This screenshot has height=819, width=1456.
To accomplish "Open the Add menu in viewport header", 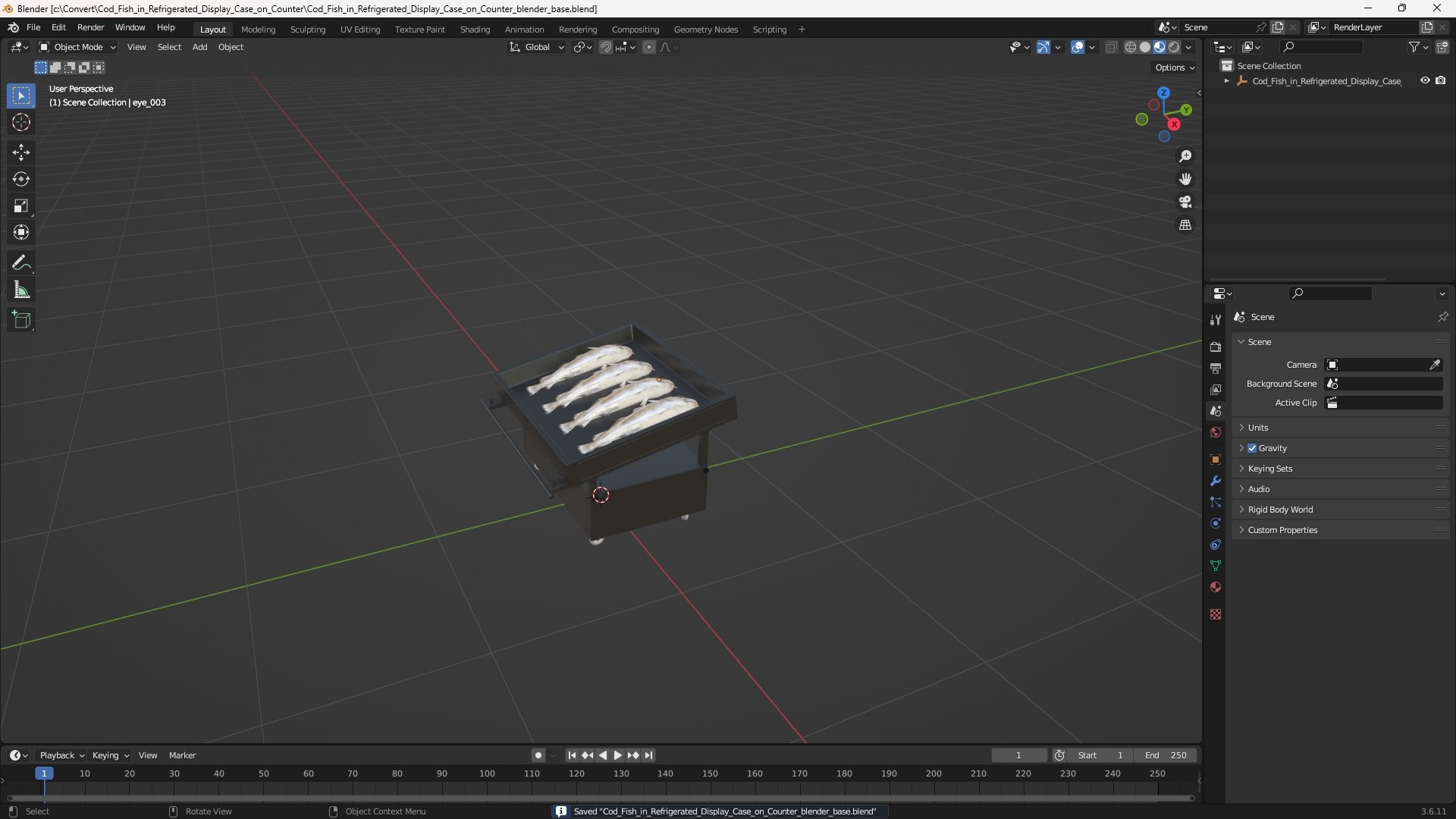I will (199, 47).
